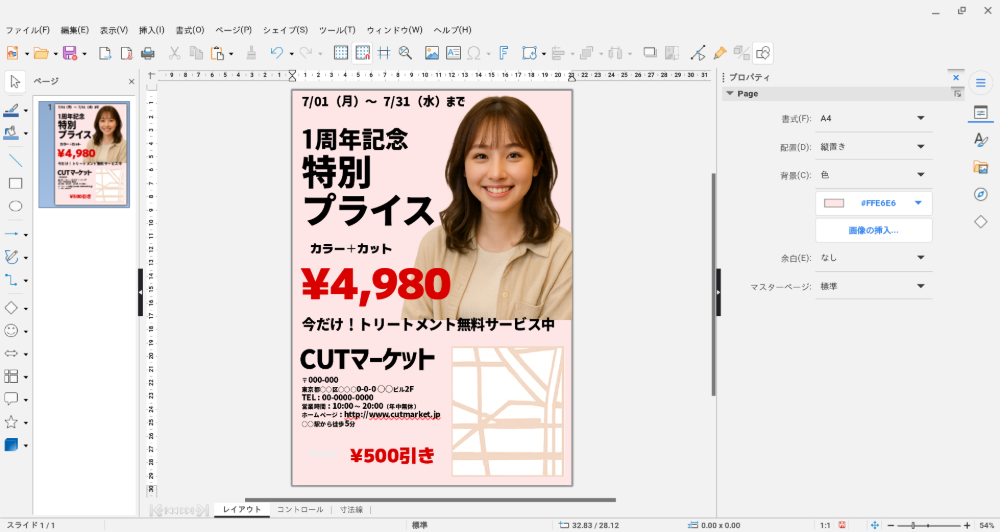Toggle Edit Points mode

698,54
